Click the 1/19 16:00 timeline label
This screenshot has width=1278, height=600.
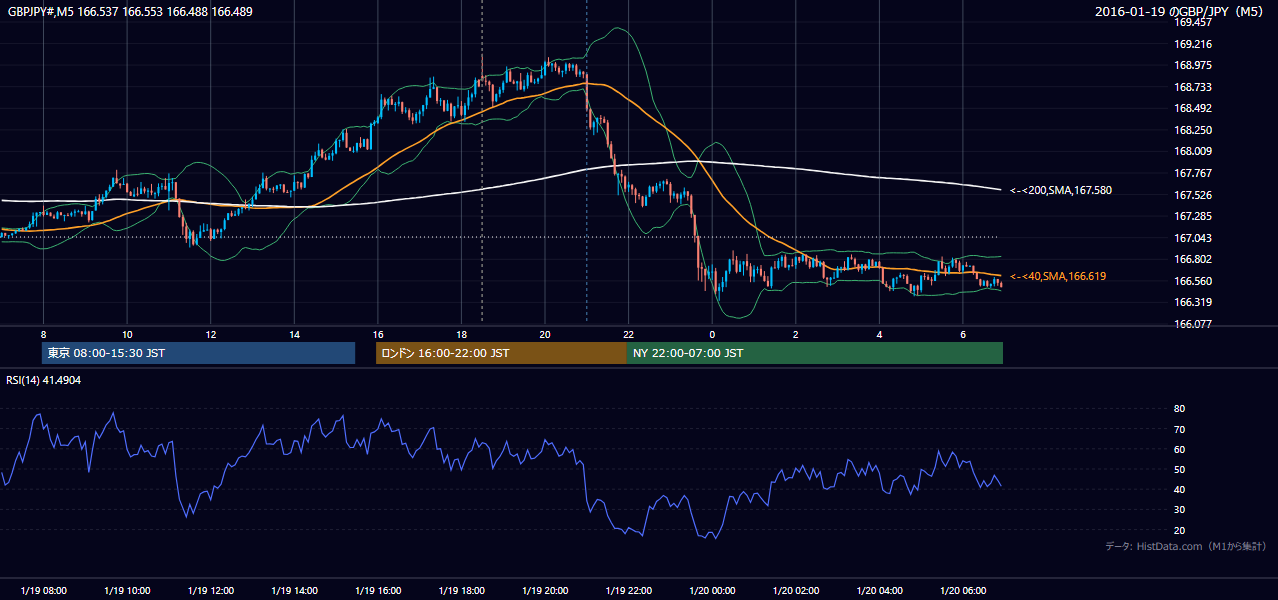(378, 591)
